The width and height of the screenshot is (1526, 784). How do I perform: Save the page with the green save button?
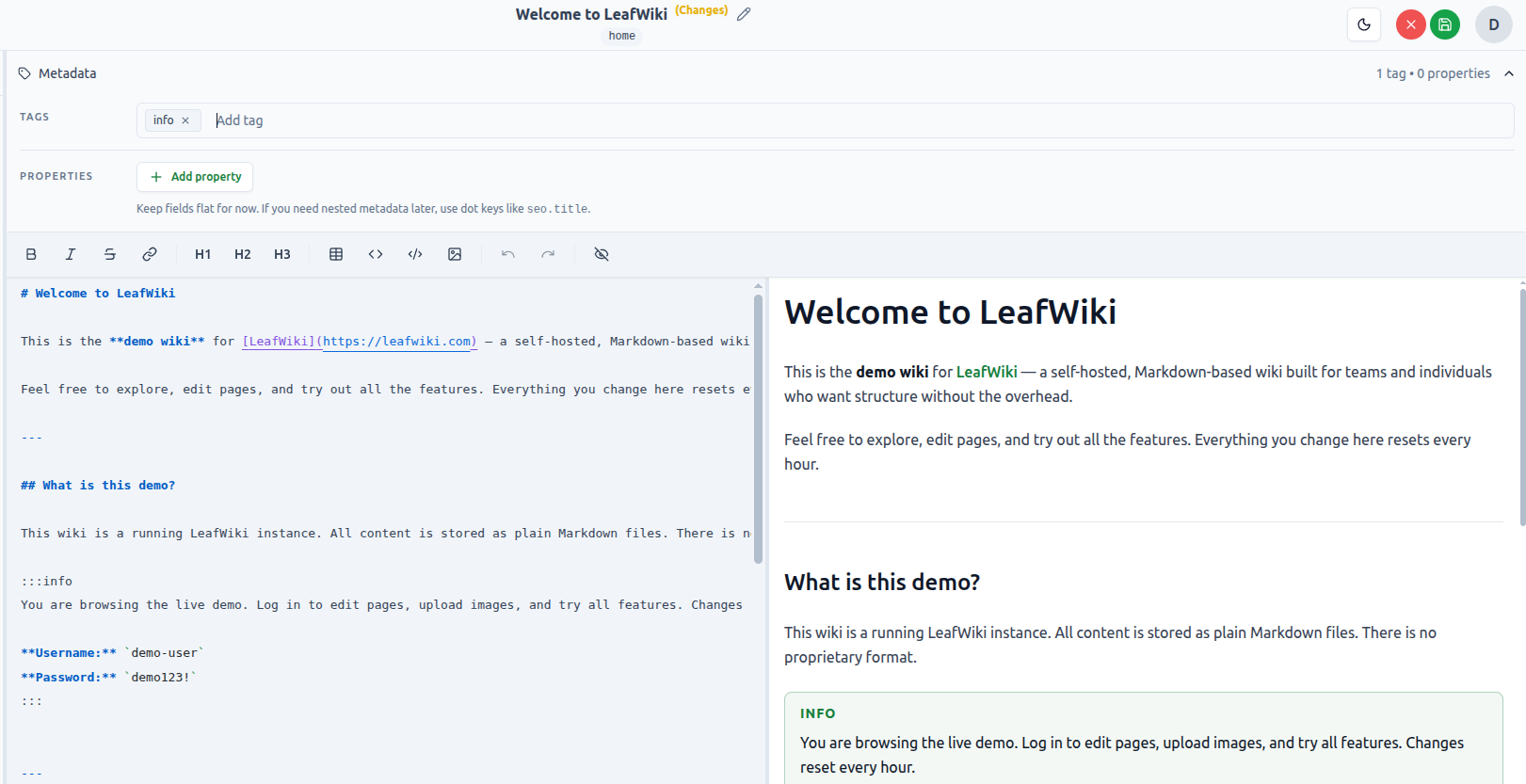pyautogui.click(x=1445, y=24)
